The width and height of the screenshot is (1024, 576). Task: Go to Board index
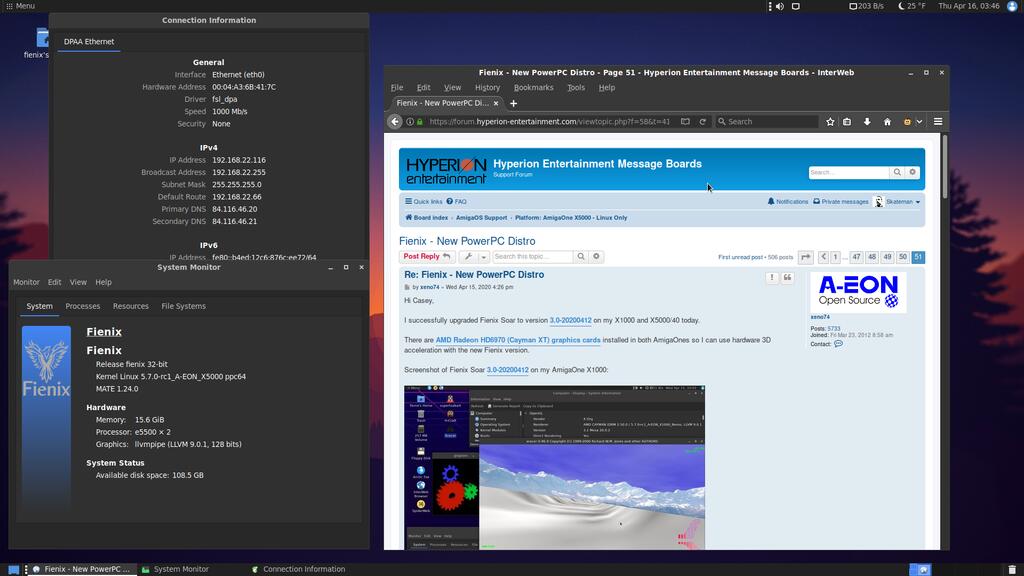426,217
